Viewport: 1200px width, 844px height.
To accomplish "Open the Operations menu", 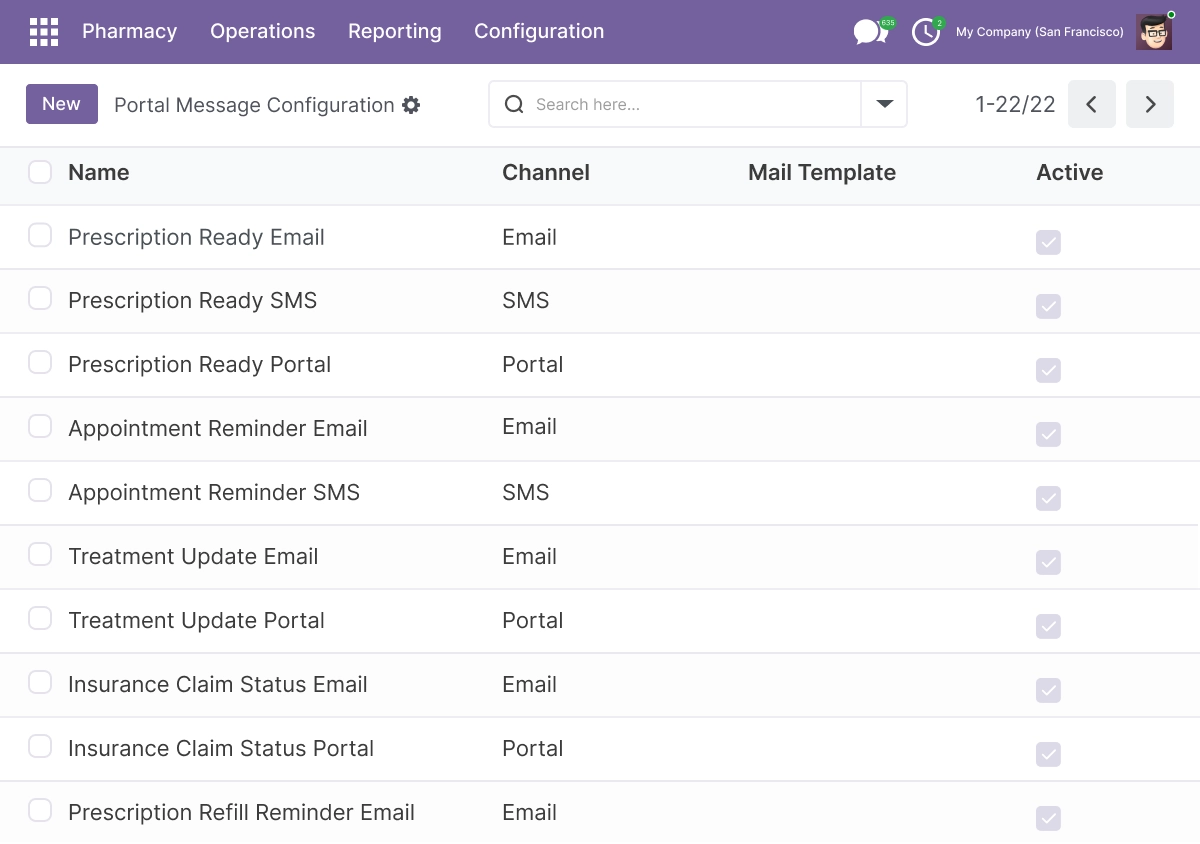I will click(263, 32).
